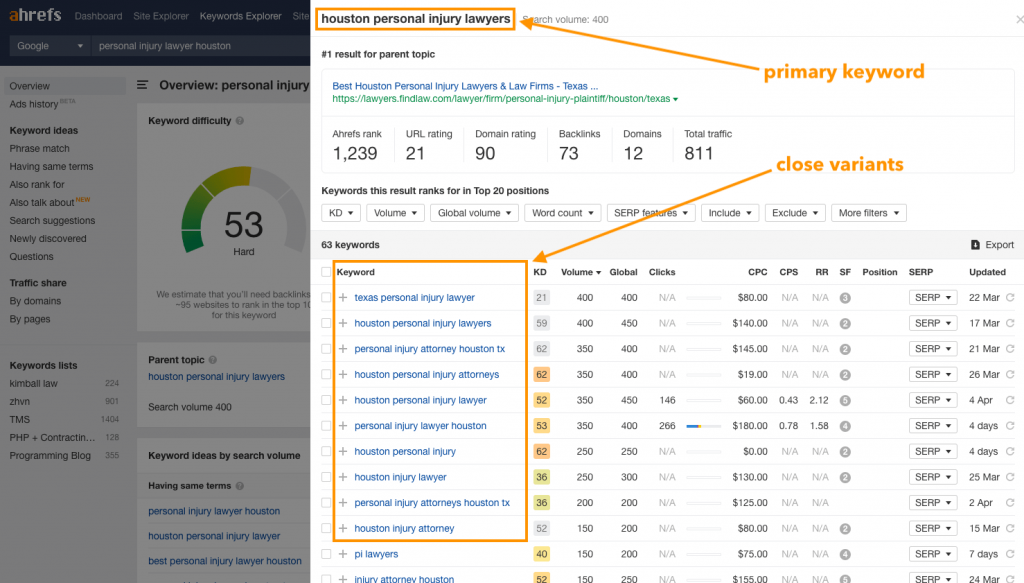This screenshot has width=1024, height=583.
Task: Click the Parent topic help icon
Action: pyautogui.click(x=213, y=360)
